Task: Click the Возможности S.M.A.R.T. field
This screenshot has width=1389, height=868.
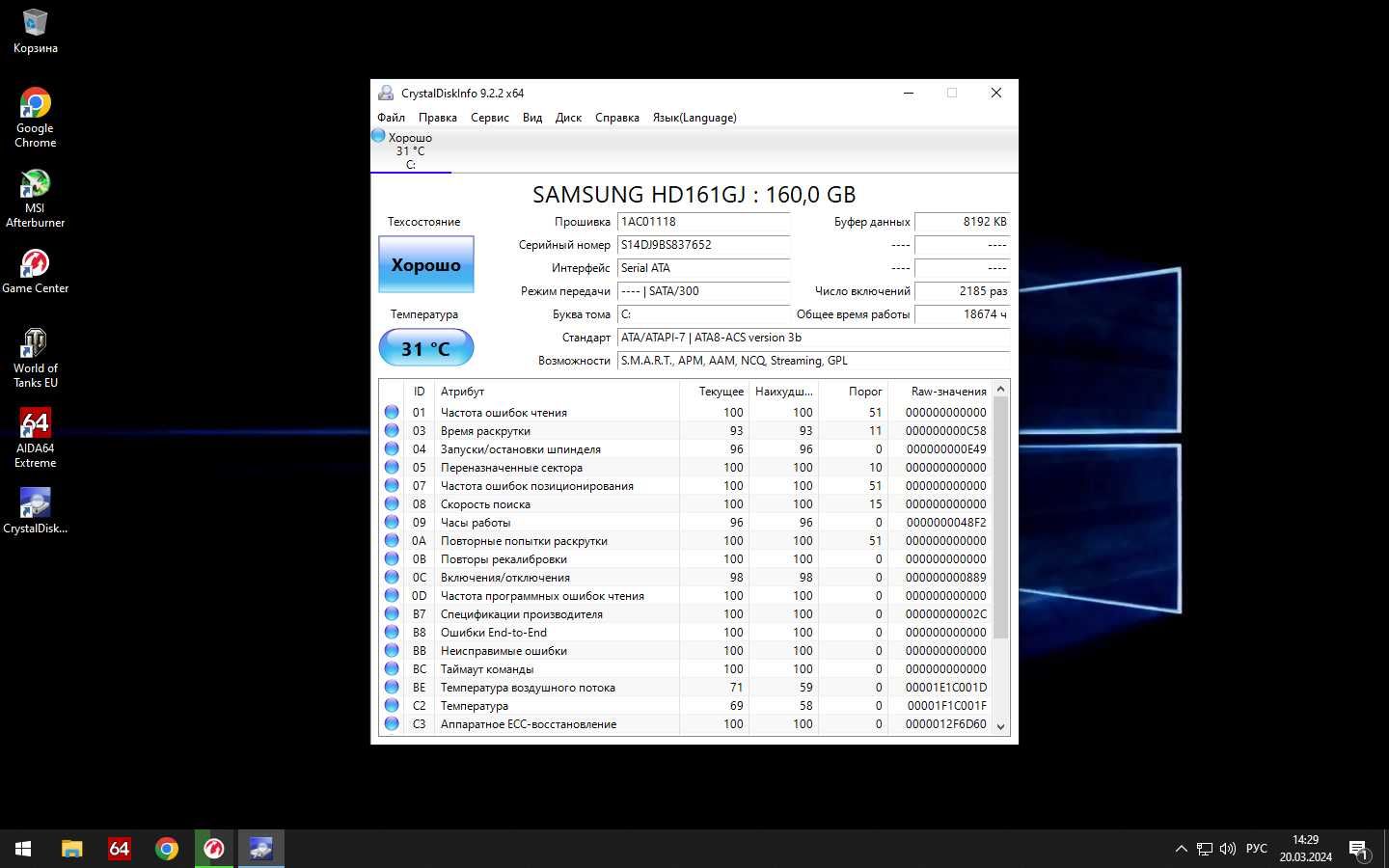Action: pyautogui.click(x=813, y=361)
